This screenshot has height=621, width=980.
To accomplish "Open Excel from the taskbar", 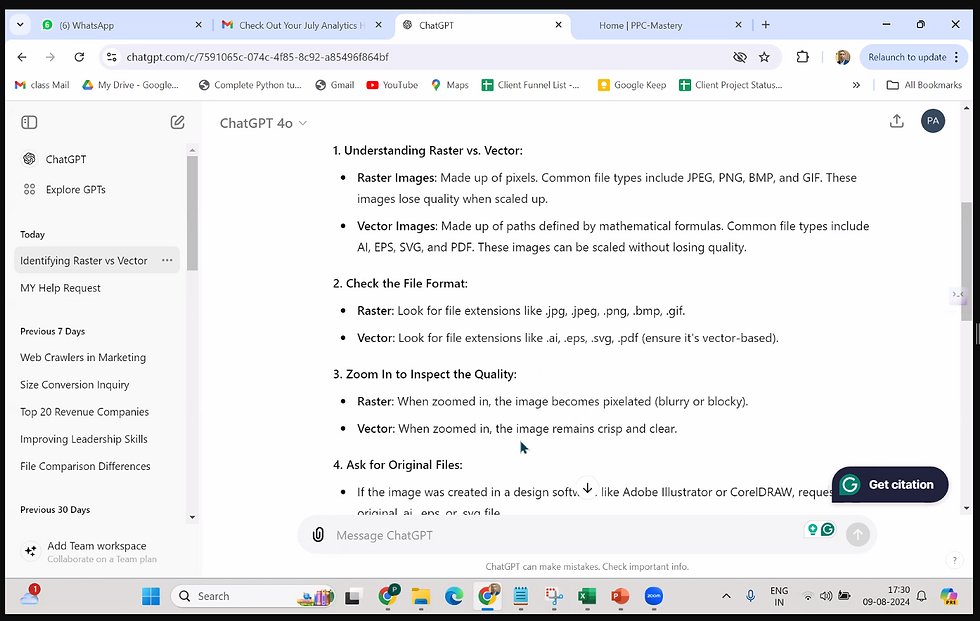I will click(586, 597).
